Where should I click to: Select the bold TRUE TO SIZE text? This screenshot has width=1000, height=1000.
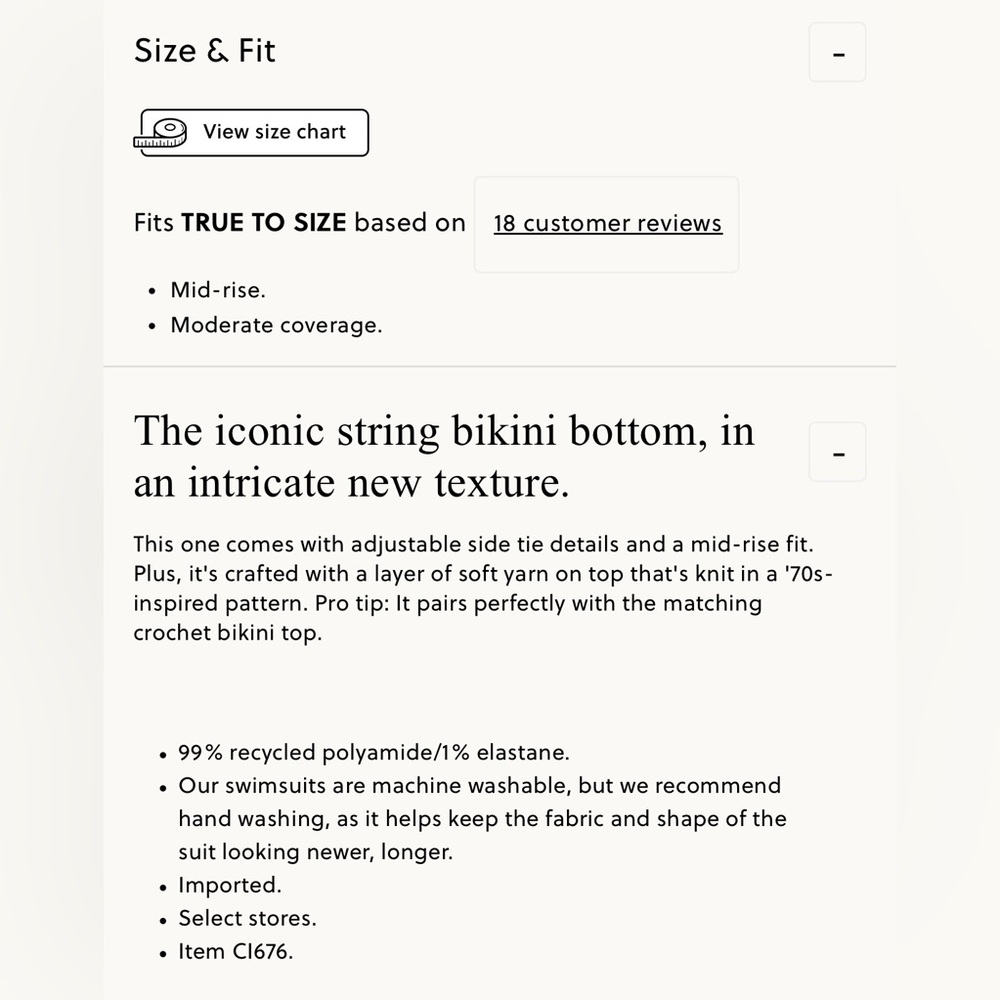click(264, 223)
